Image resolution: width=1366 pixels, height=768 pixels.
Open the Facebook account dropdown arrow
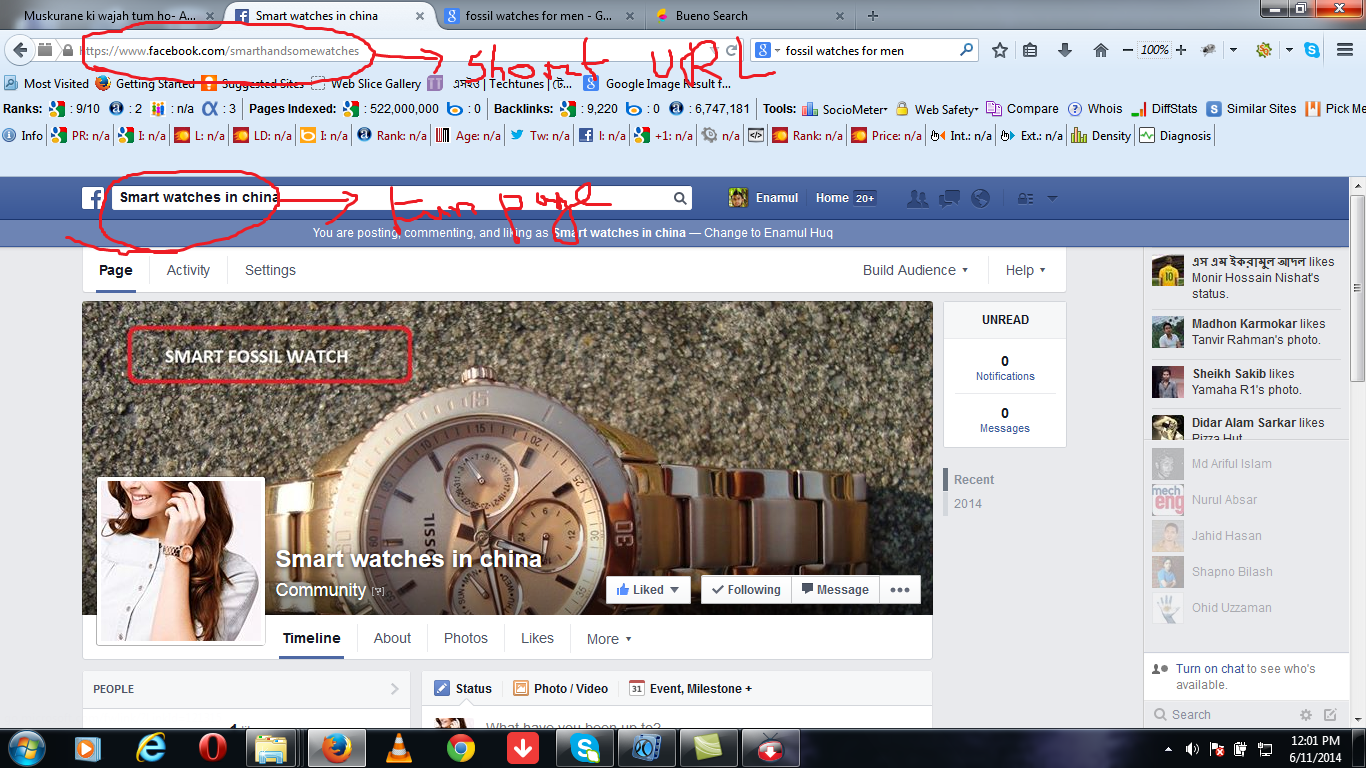[x=1052, y=198]
